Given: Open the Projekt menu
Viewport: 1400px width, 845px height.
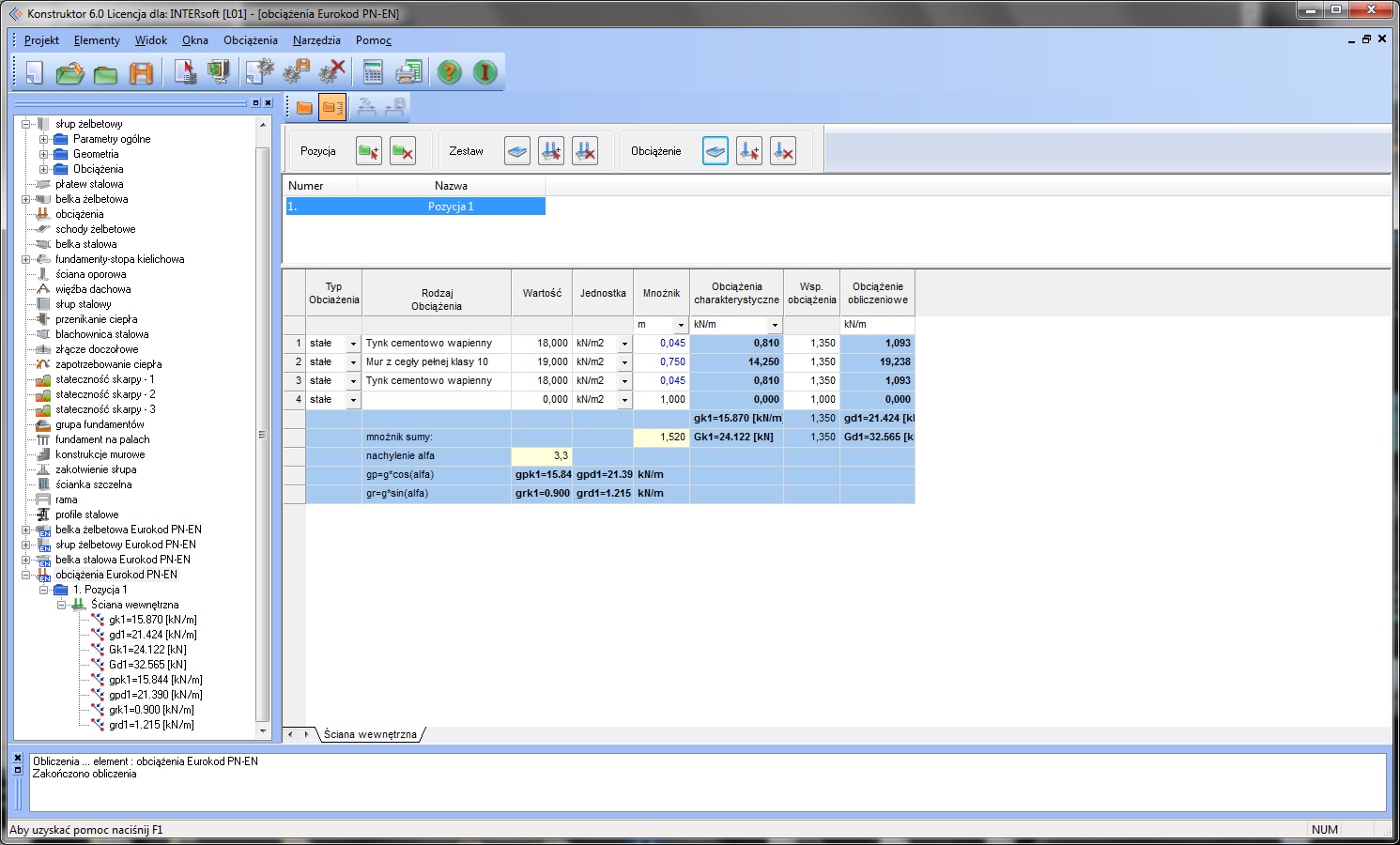Looking at the screenshot, I should click(41, 40).
